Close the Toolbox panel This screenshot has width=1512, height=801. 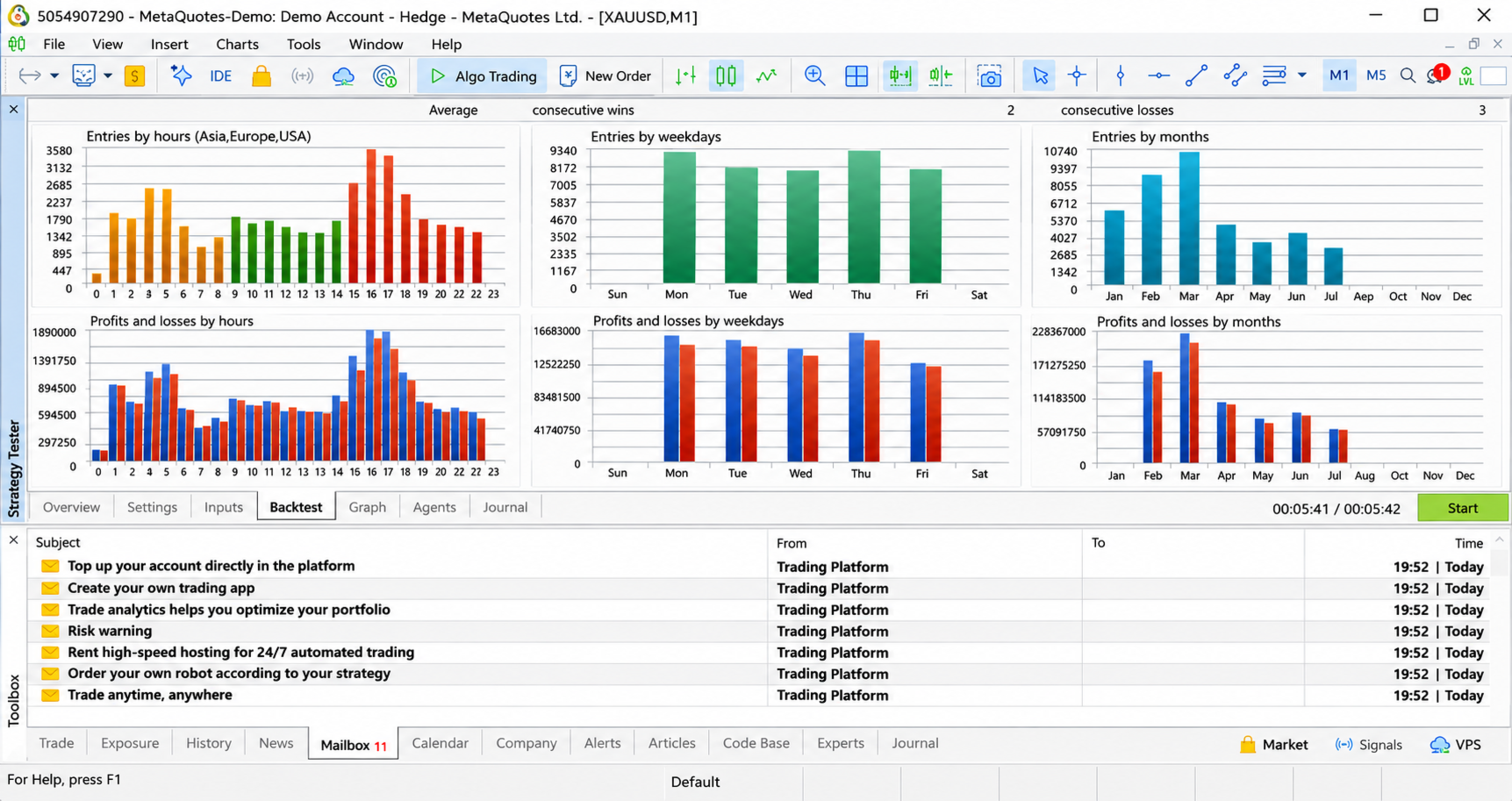pos(13,540)
